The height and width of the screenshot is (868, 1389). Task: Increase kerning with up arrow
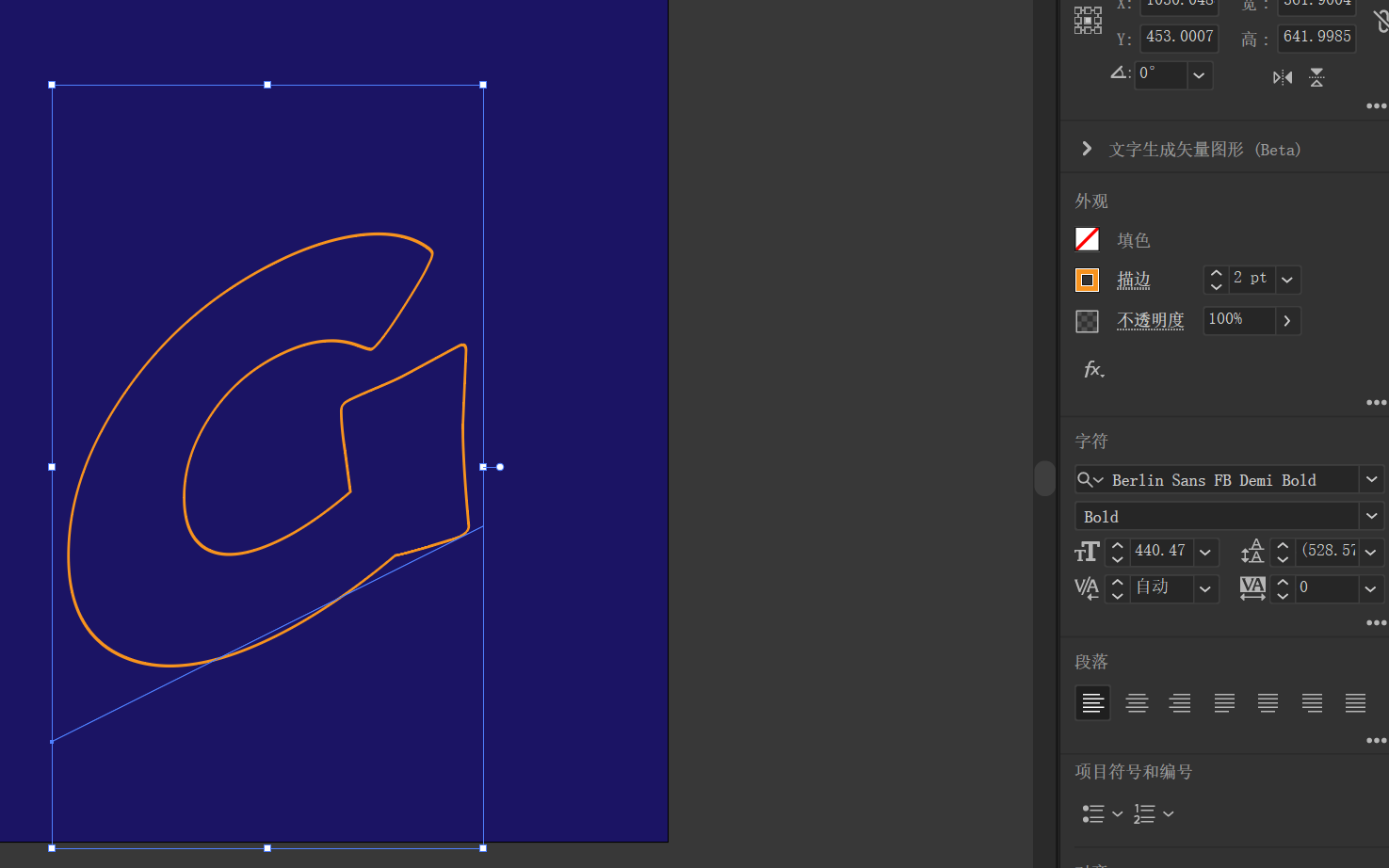tap(1117, 582)
